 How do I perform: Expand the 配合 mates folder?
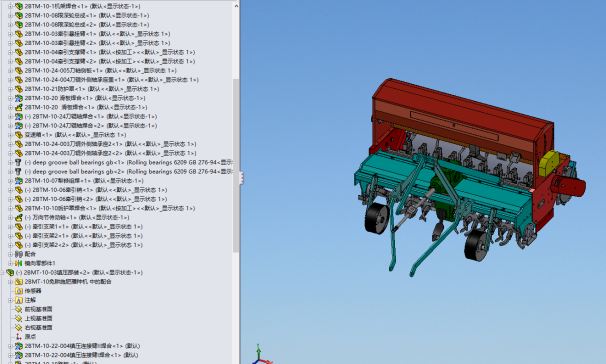[x=10, y=254]
